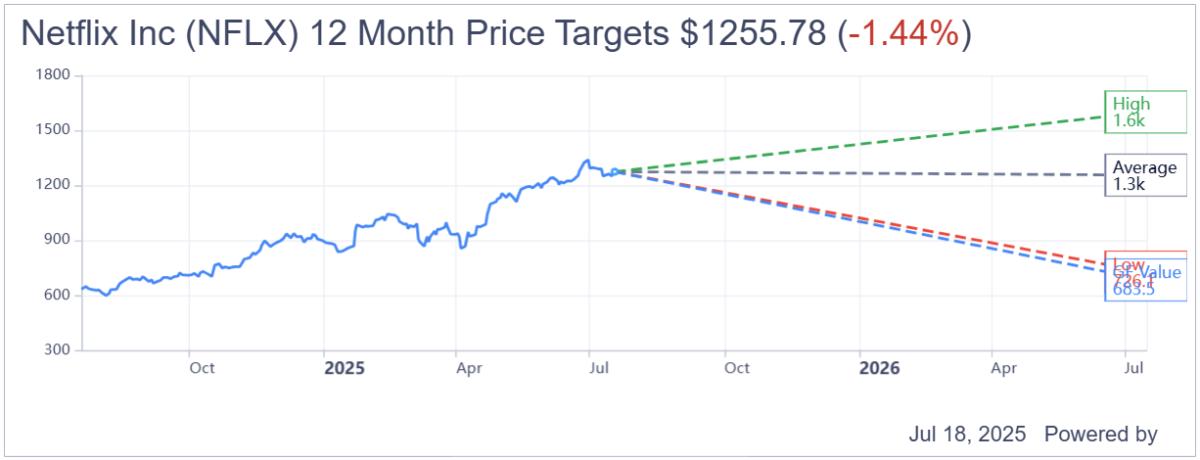The height and width of the screenshot is (460, 1200).
Task: Click the Oct label preceding 2025
Action: click(202, 368)
